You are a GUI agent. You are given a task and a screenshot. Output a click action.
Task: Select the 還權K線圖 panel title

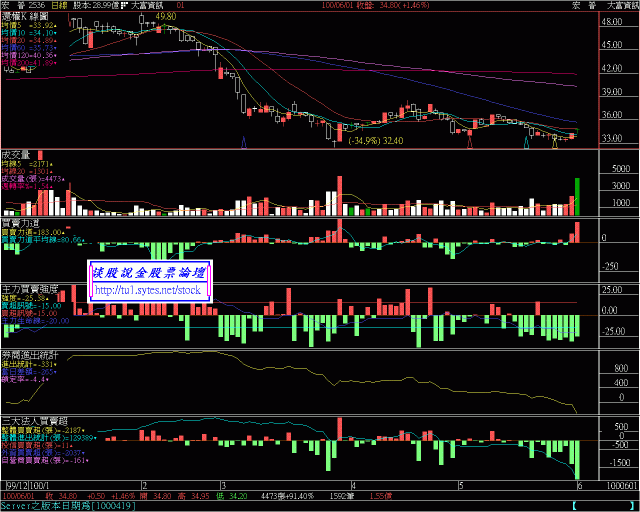click(25, 16)
